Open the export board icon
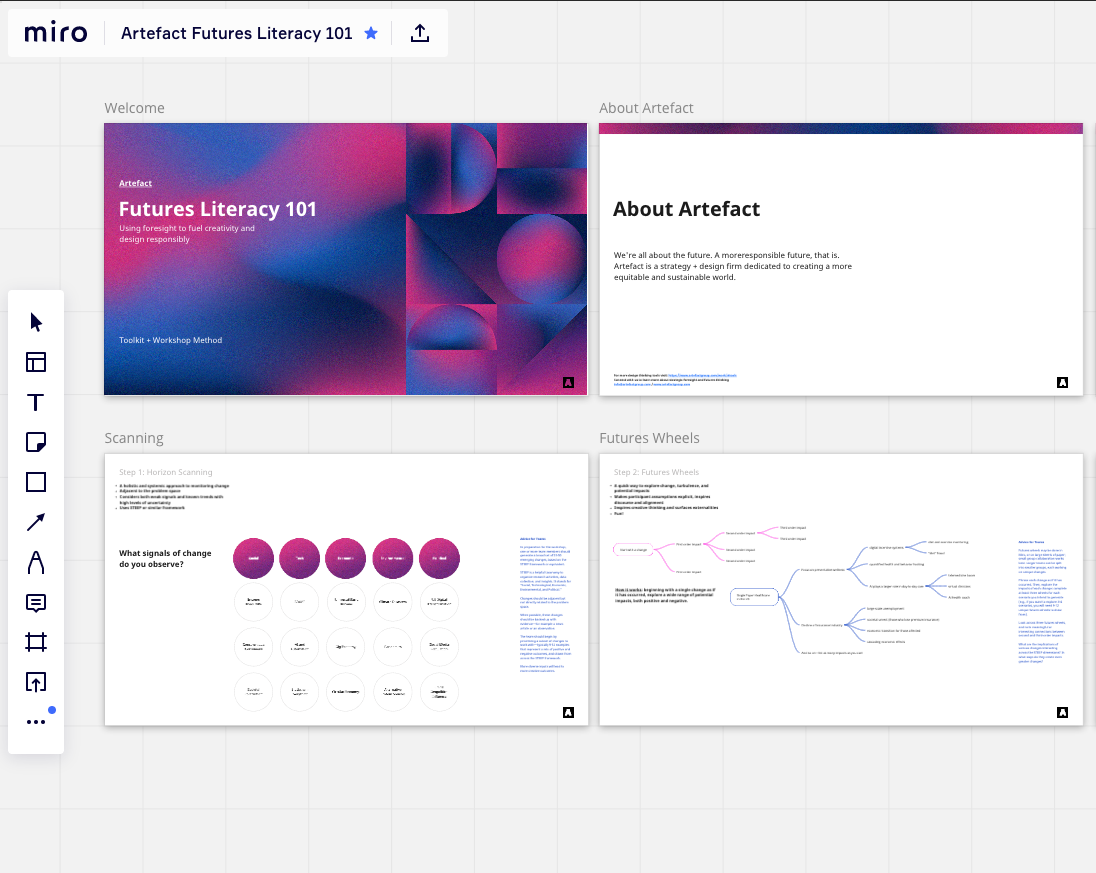The width and height of the screenshot is (1096, 873). coord(419,33)
